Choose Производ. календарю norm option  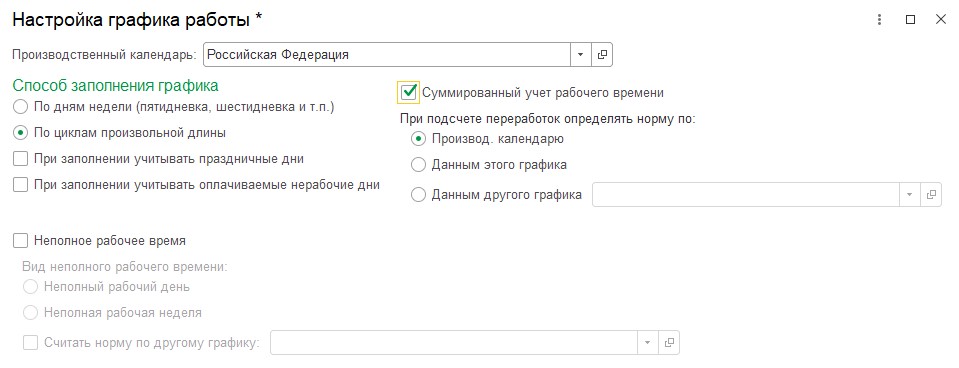(418, 139)
